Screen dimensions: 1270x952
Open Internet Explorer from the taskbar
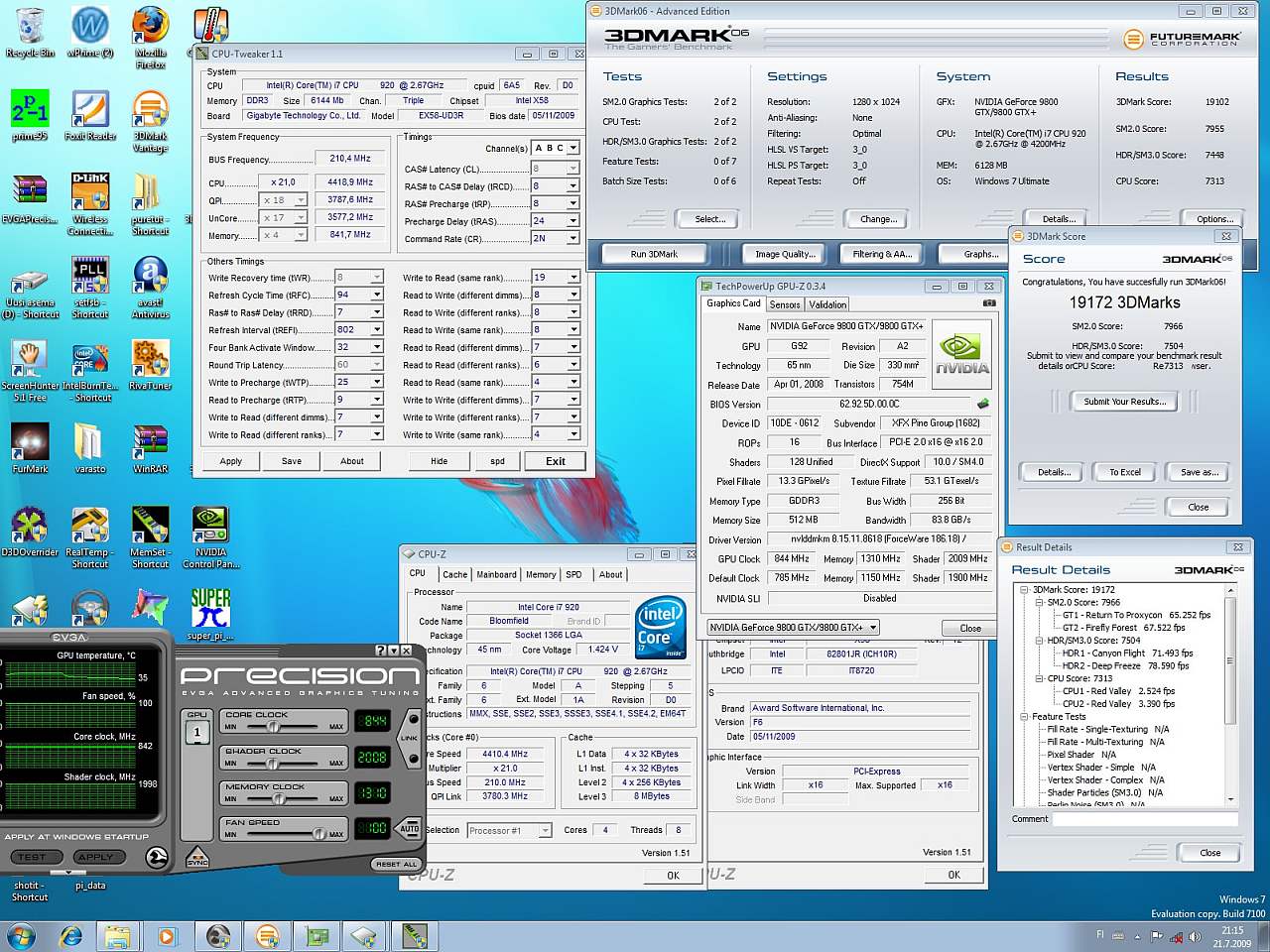click(x=70, y=935)
